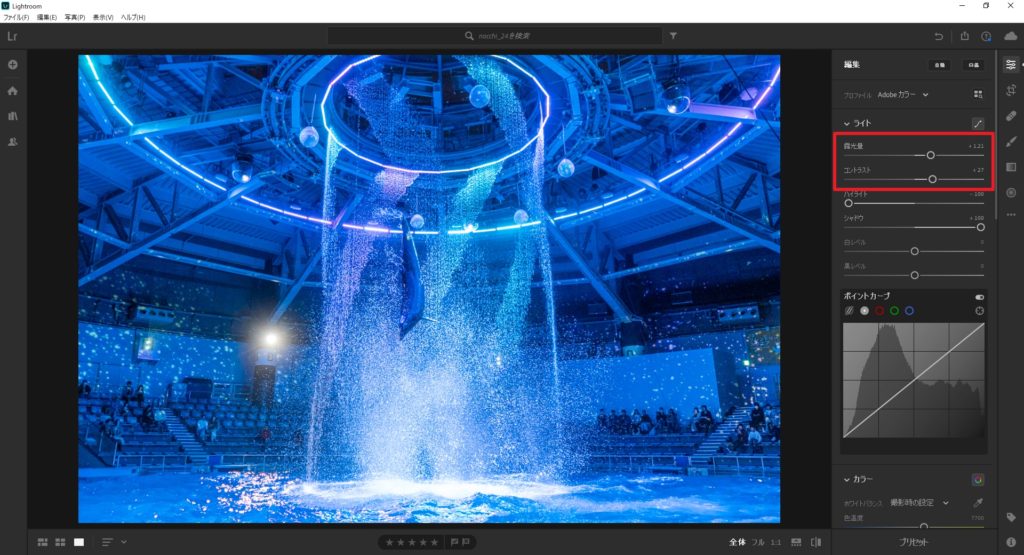Open the ファイル(F) menu
Screen dimensions: 1024x555
pos(16,18)
